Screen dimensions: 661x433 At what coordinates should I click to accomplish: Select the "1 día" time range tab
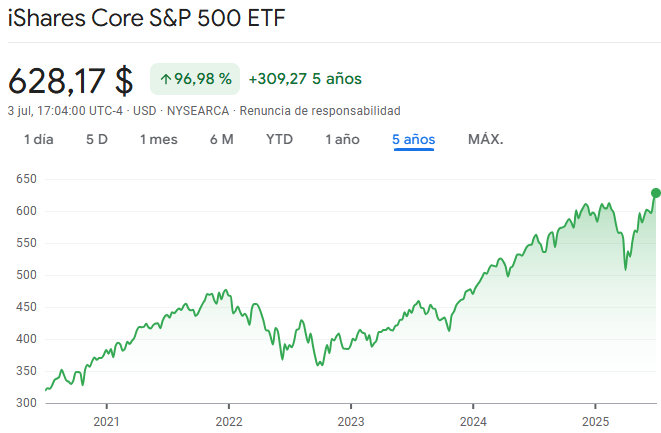click(x=39, y=139)
